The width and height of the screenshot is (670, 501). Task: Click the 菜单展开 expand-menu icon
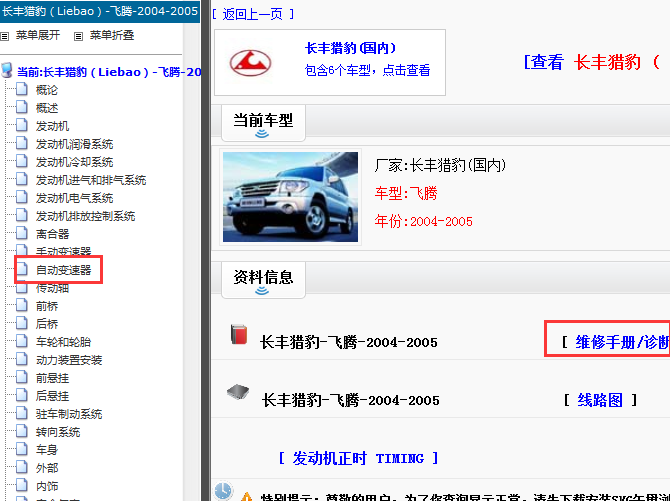5,36
